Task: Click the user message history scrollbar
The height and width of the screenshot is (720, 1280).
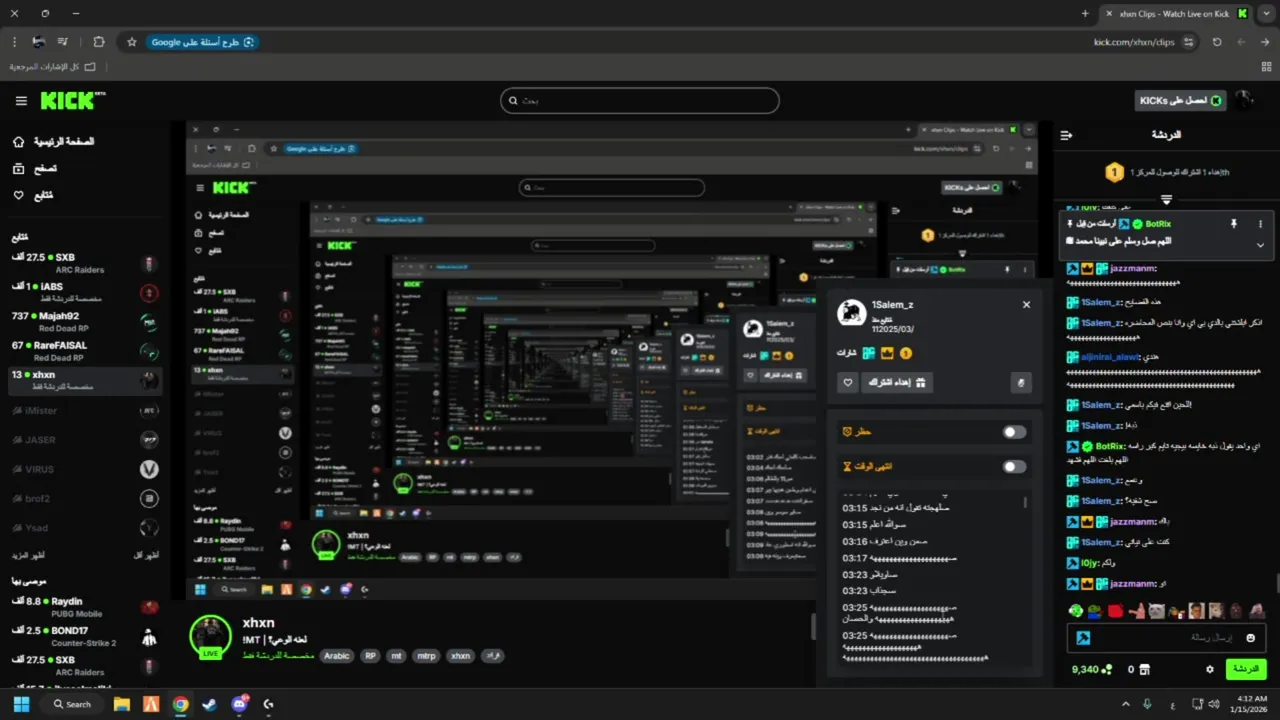Action: click(1025, 503)
